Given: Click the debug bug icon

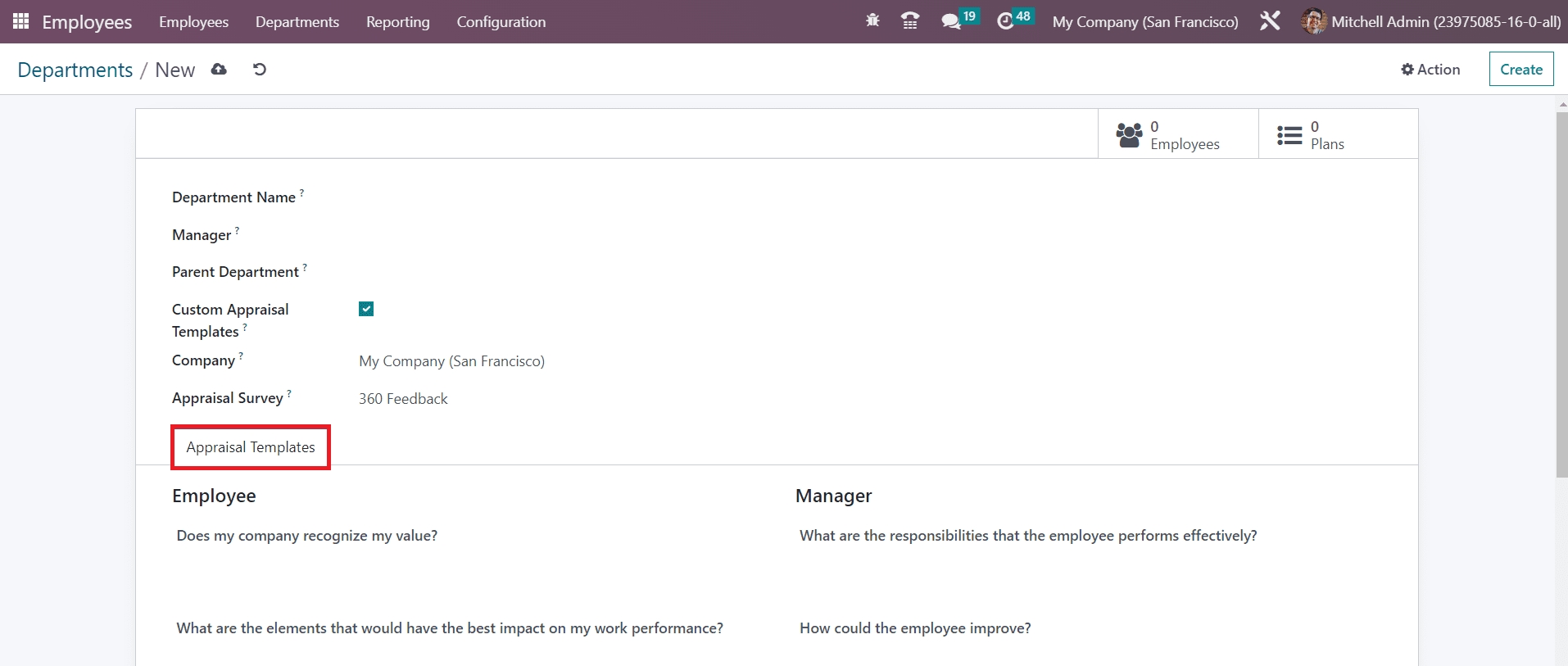Looking at the screenshot, I should 872,21.
